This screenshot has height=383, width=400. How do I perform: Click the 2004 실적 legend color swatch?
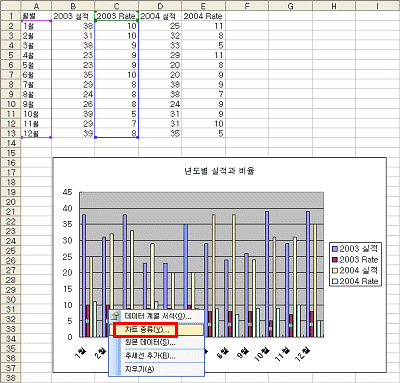[x=335, y=270]
